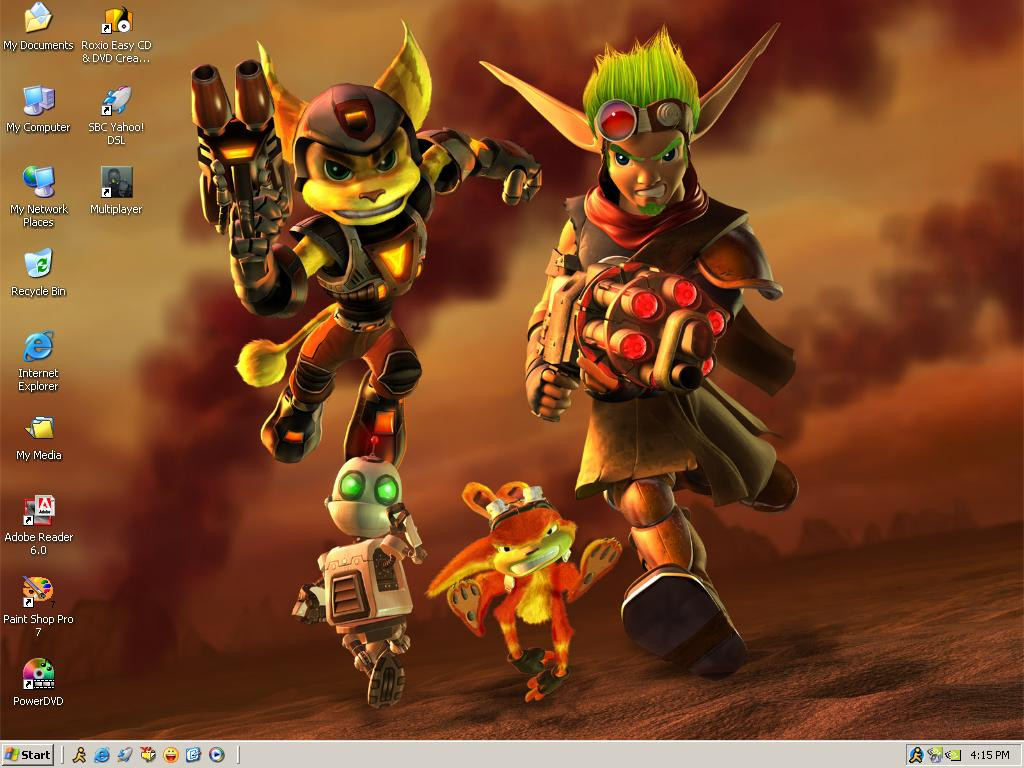Launch AIM from the Quick Launch bar
The image size is (1024, 768).
[79, 755]
